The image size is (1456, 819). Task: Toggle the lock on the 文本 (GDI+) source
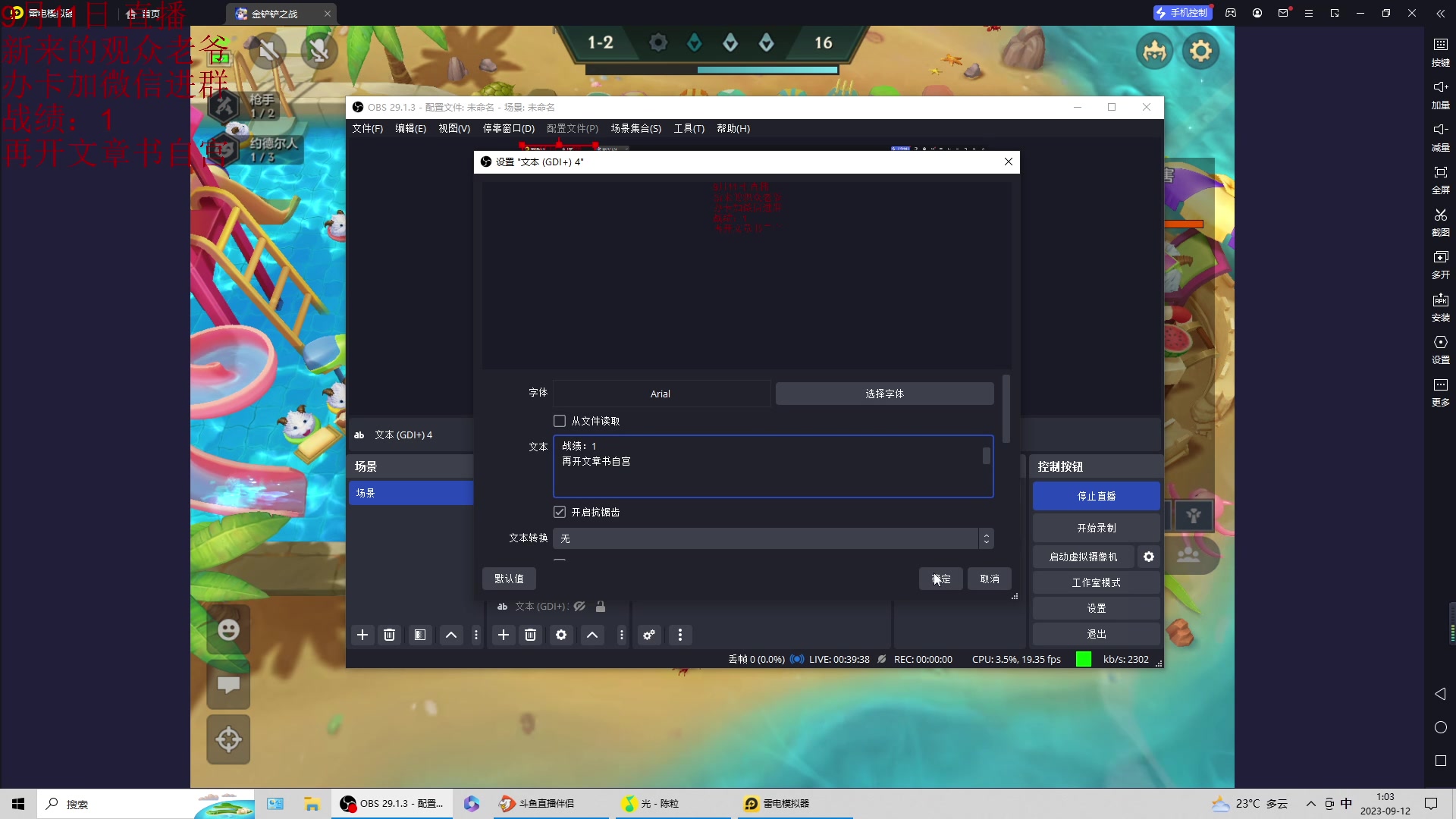point(601,606)
